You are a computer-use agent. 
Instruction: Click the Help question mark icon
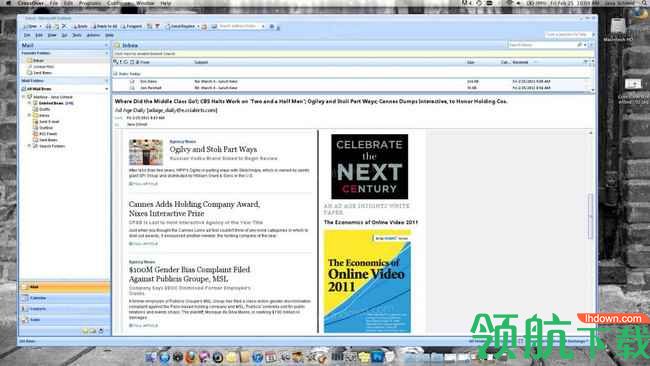point(272,26)
